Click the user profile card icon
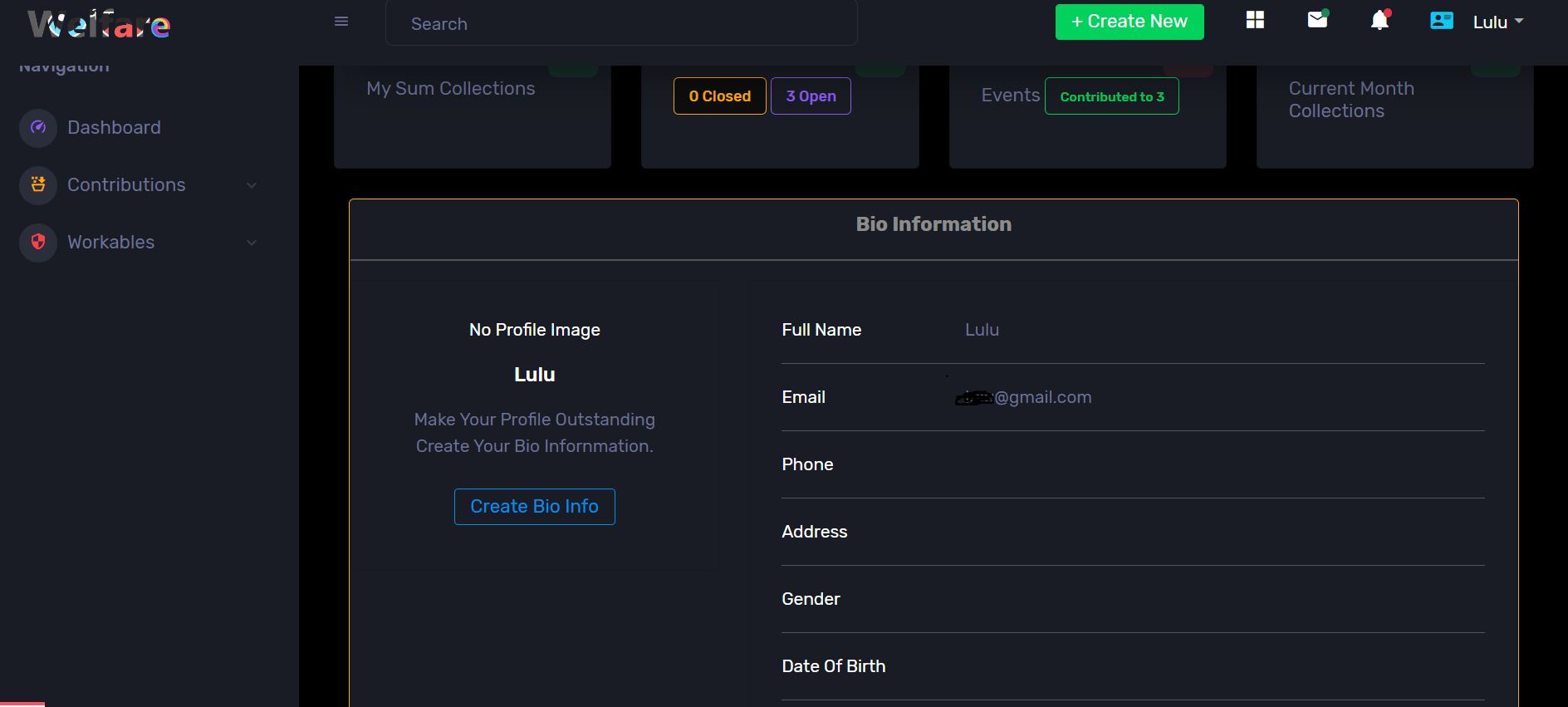The width and height of the screenshot is (1568, 707). pos(1441,21)
